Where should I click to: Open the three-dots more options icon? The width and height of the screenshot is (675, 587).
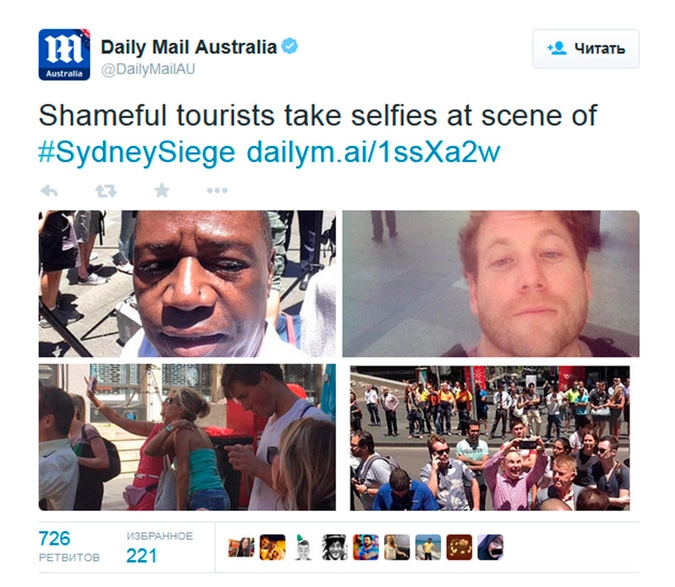click(217, 190)
